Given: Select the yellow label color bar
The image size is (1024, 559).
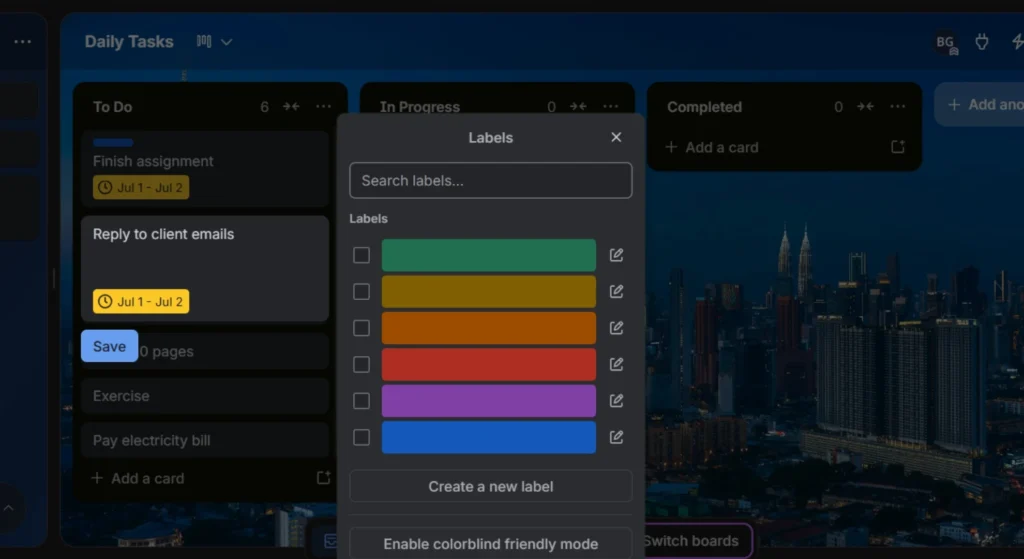Looking at the screenshot, I should pos(488,292).
